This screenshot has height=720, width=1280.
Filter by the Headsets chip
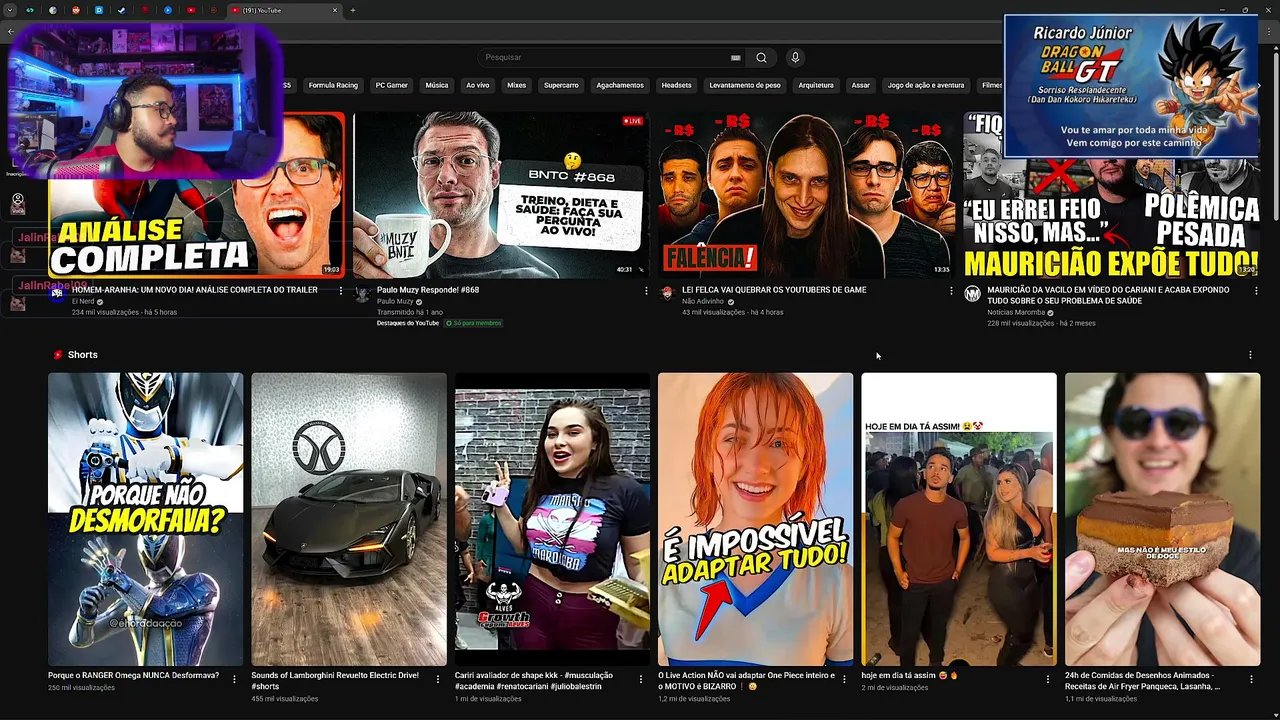677,85
